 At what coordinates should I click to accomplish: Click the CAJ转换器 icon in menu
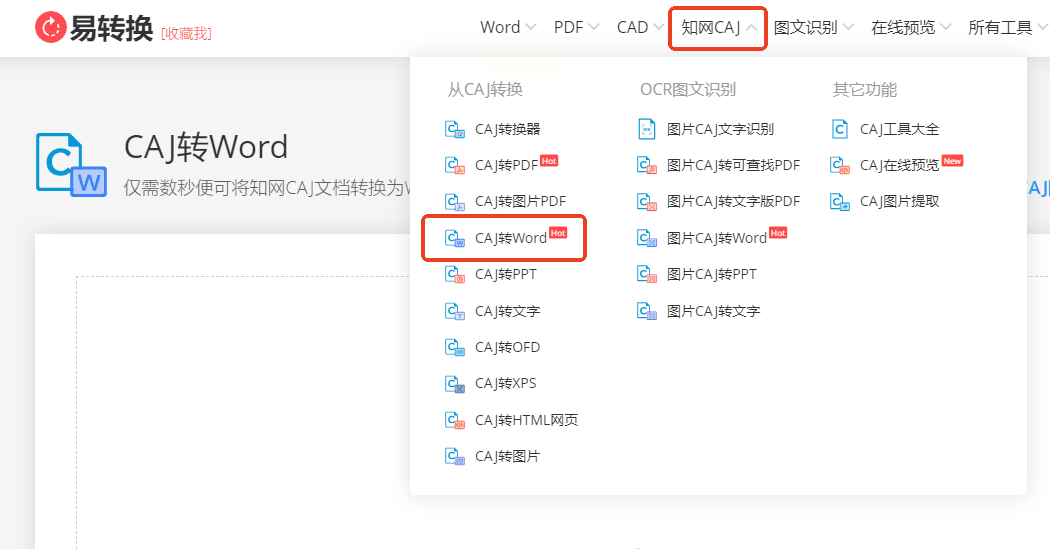455,129
